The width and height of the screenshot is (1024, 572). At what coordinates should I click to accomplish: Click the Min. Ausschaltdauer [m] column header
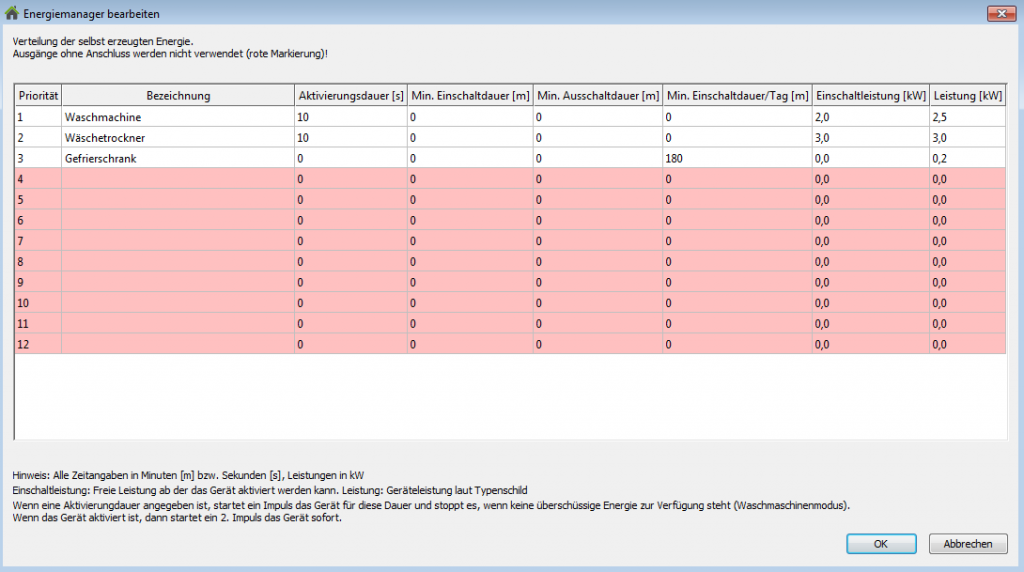click(x=597, y=95)
